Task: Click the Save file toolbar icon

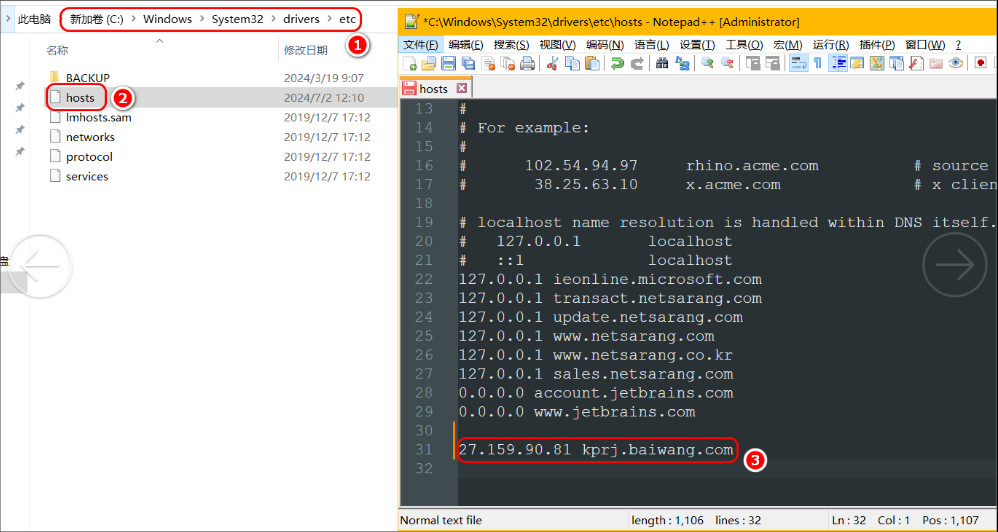Action: pyautogui.click(x=448, y=63)
